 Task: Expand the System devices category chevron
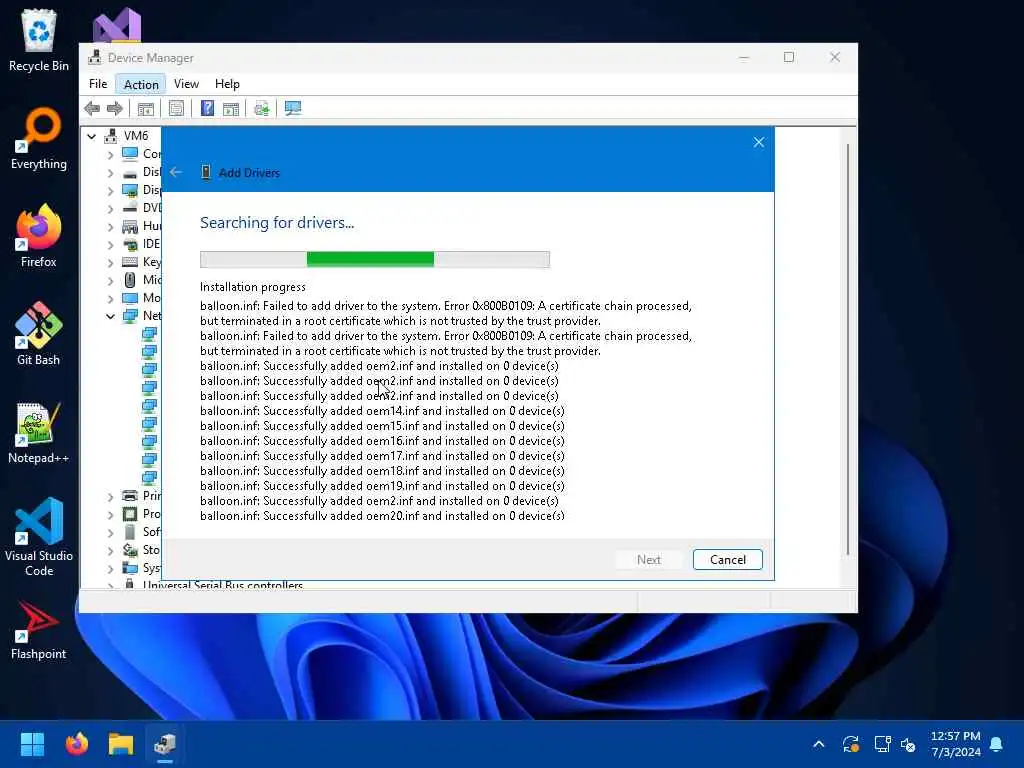tap(110, 569)
